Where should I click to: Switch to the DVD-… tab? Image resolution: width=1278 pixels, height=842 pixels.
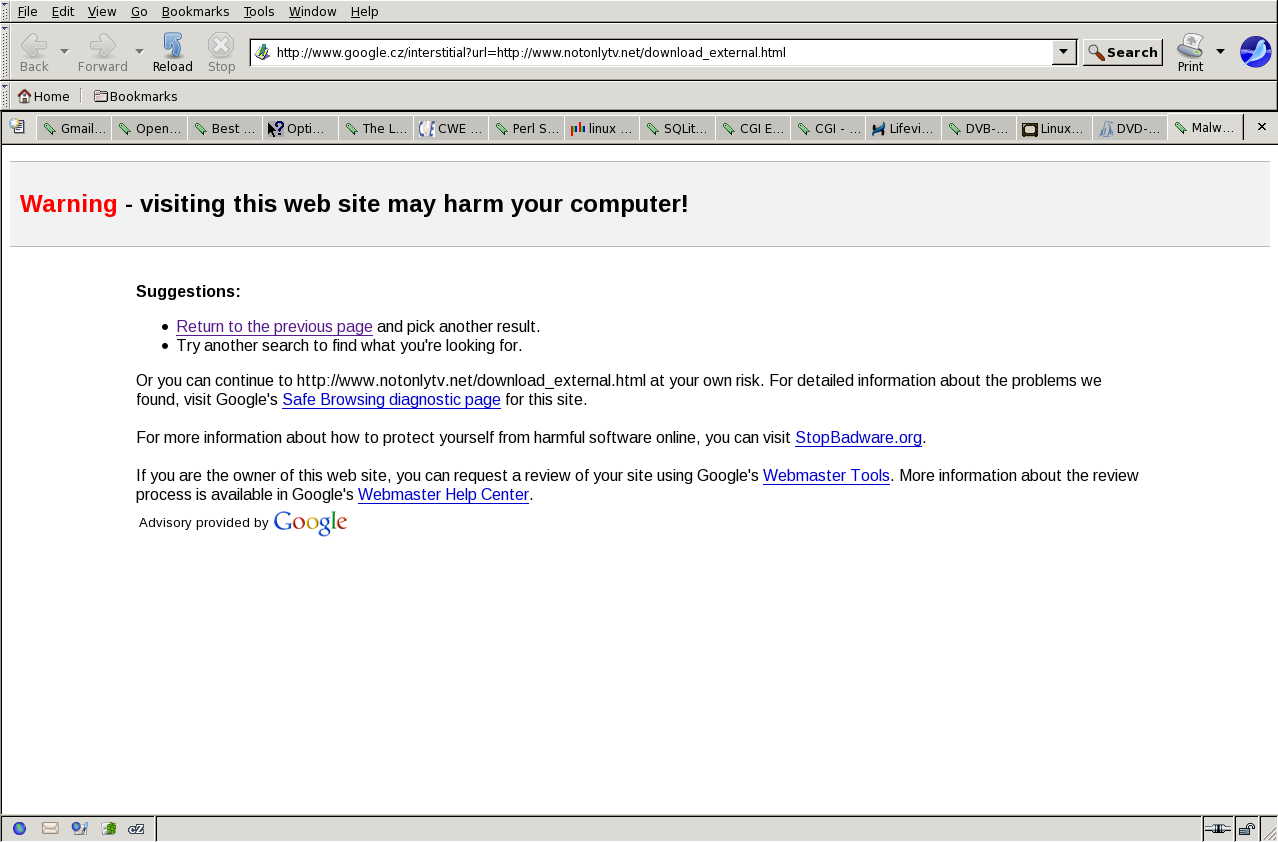[1131, 128]
